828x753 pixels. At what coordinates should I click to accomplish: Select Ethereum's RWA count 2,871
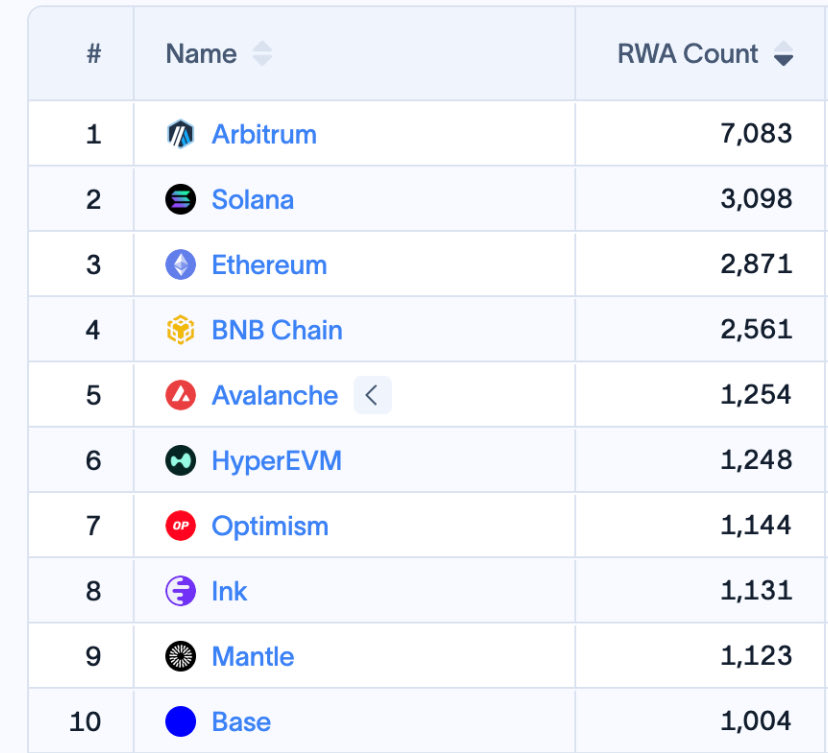(756, 264)
